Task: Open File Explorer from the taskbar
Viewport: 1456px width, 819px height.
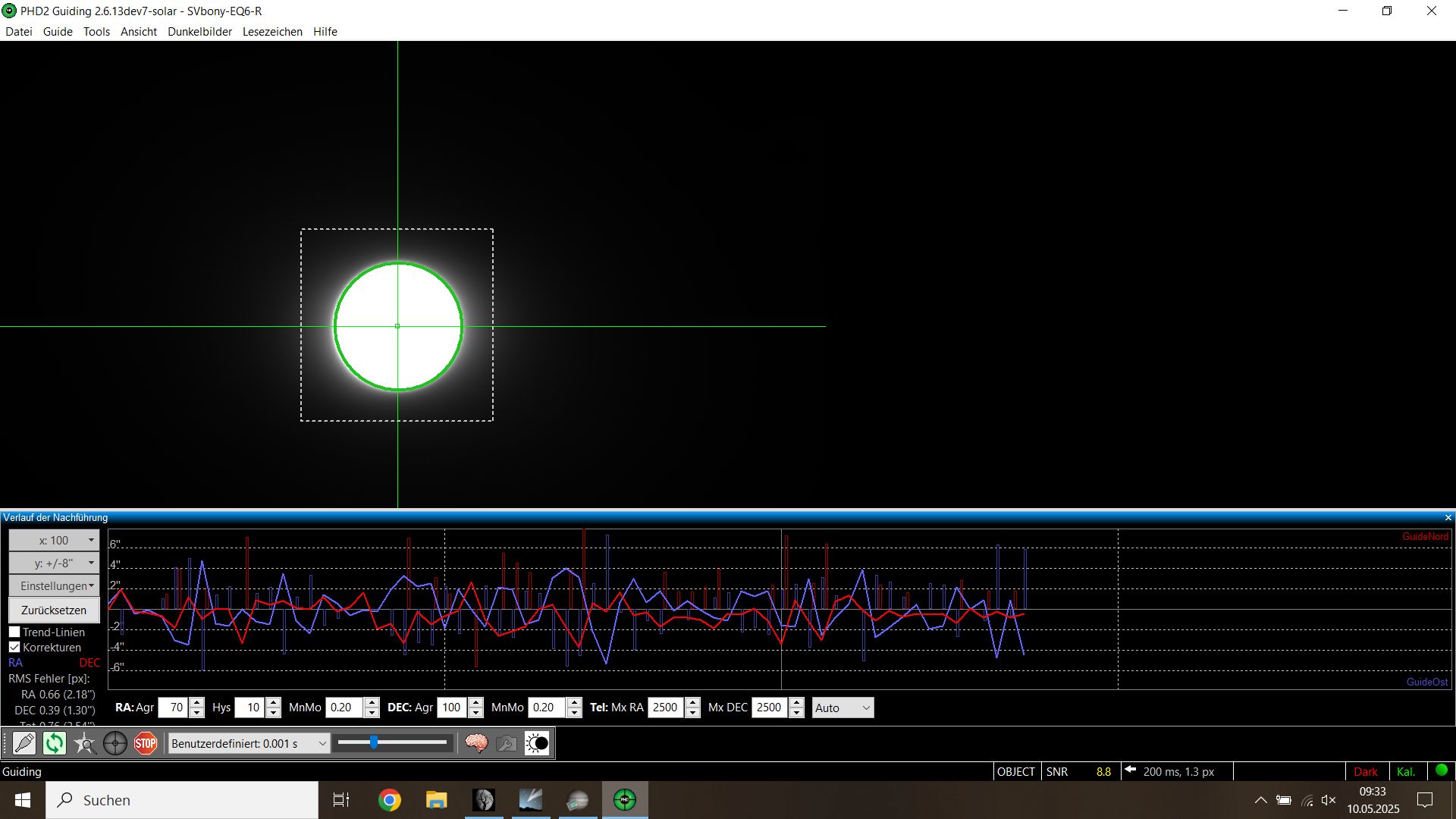Action: 437,800
